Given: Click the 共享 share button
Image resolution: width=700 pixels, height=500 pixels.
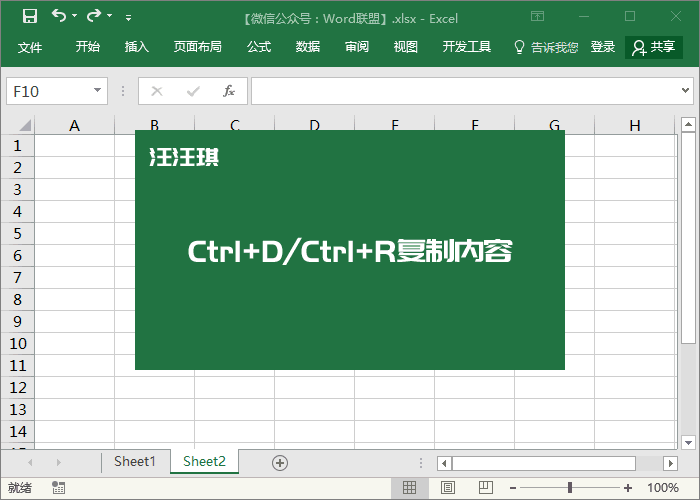Looking at the screenshot, I should click(654, 47).
